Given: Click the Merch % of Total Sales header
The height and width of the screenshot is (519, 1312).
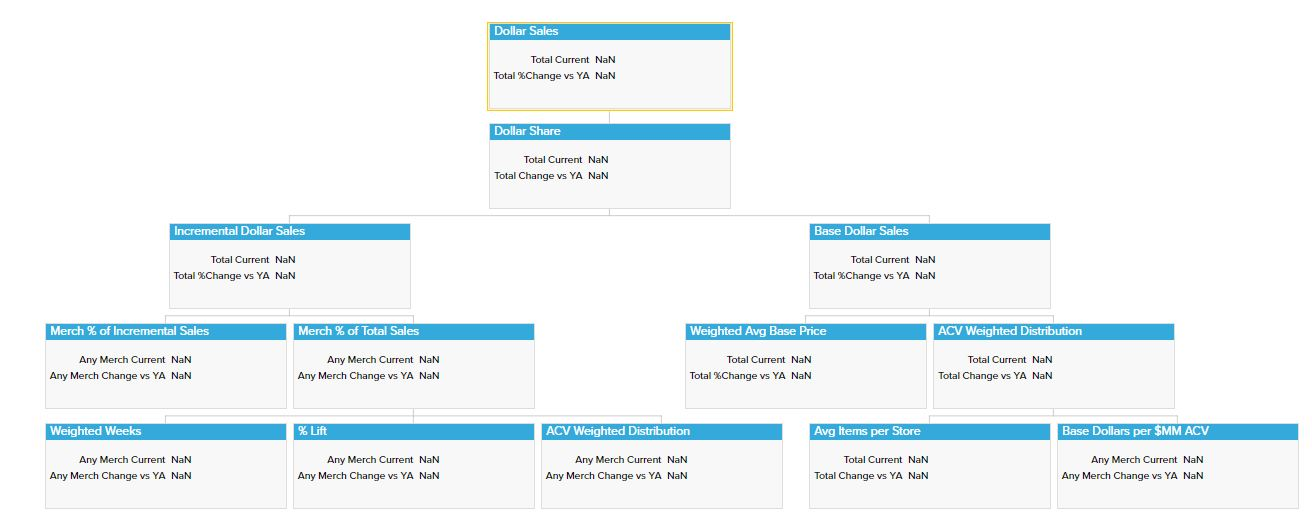Looking at the screenshot, I should click(x=413, y=332).
